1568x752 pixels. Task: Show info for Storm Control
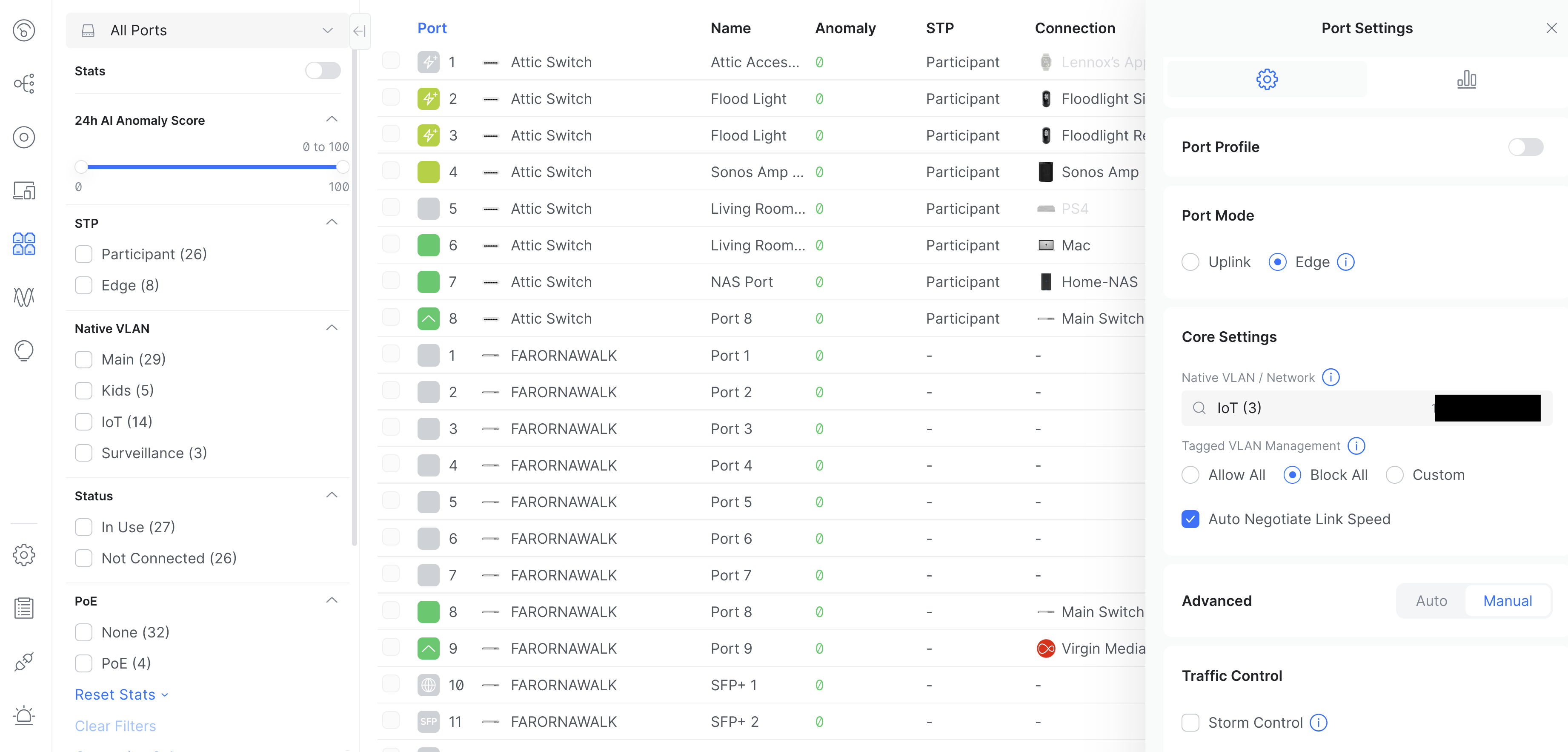[x=1319, y=723]
